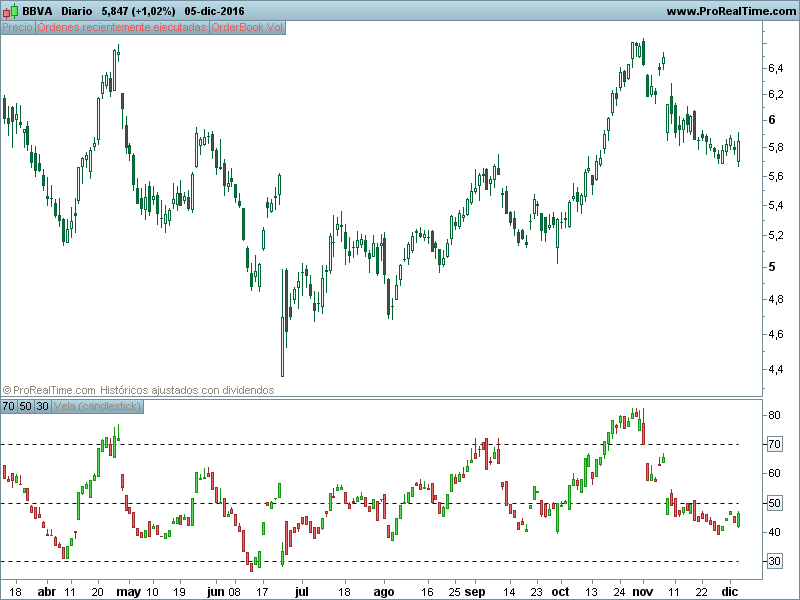Click Históricos ajustados con dividendos text
The width and height of the screenshot is (800, 600).
pos(187,390)
